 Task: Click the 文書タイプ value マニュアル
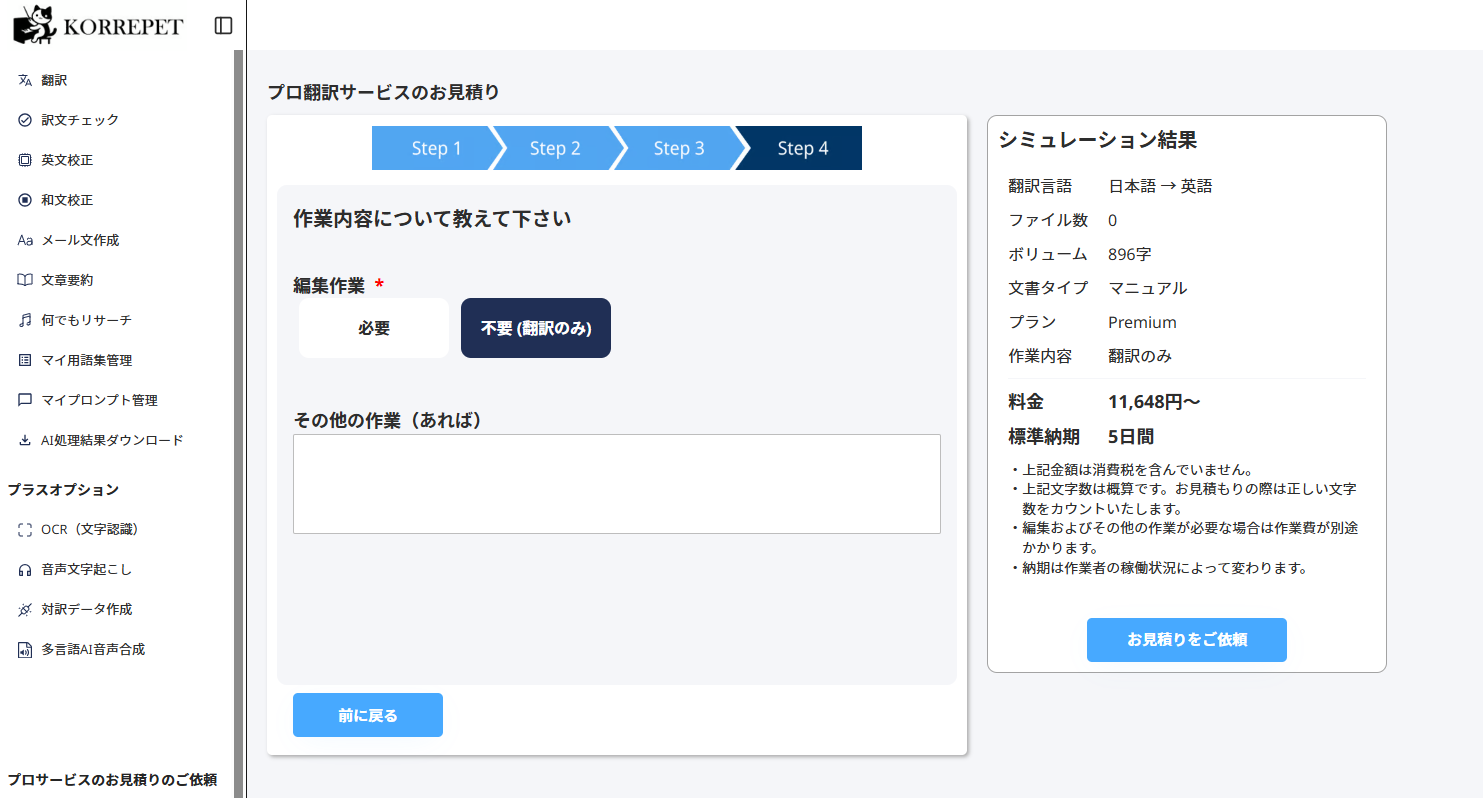click(1148, 288)
